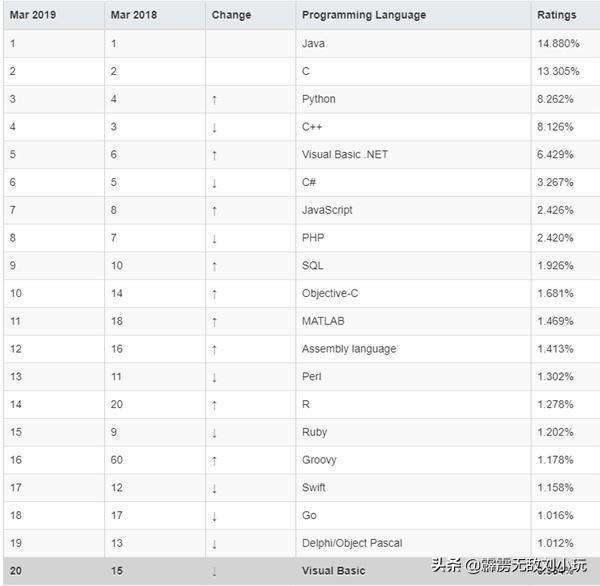Click the down arrow in the C# row
The image size is (600, 586).
tap(214, 183)
